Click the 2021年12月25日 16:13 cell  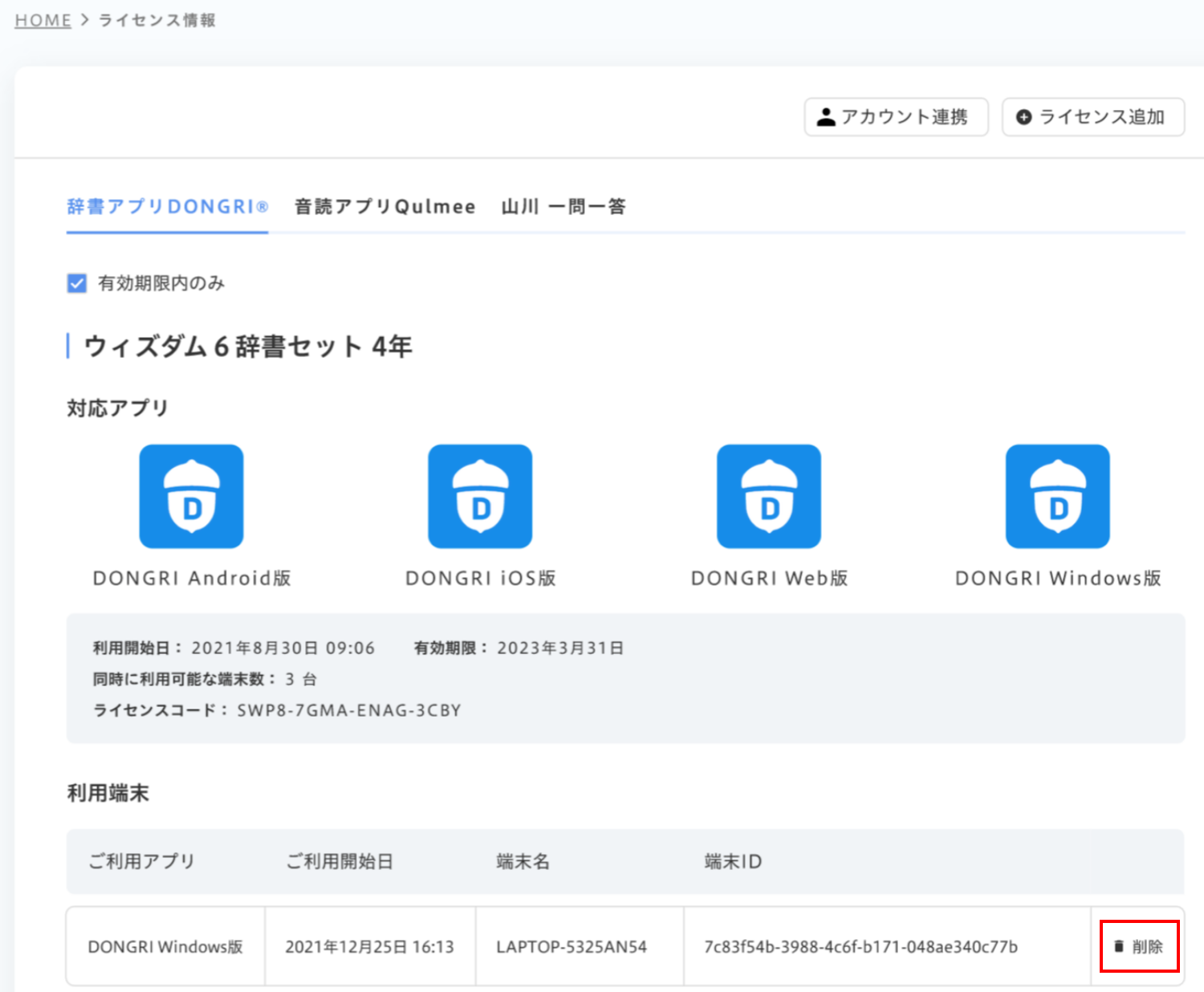(370, 946)
